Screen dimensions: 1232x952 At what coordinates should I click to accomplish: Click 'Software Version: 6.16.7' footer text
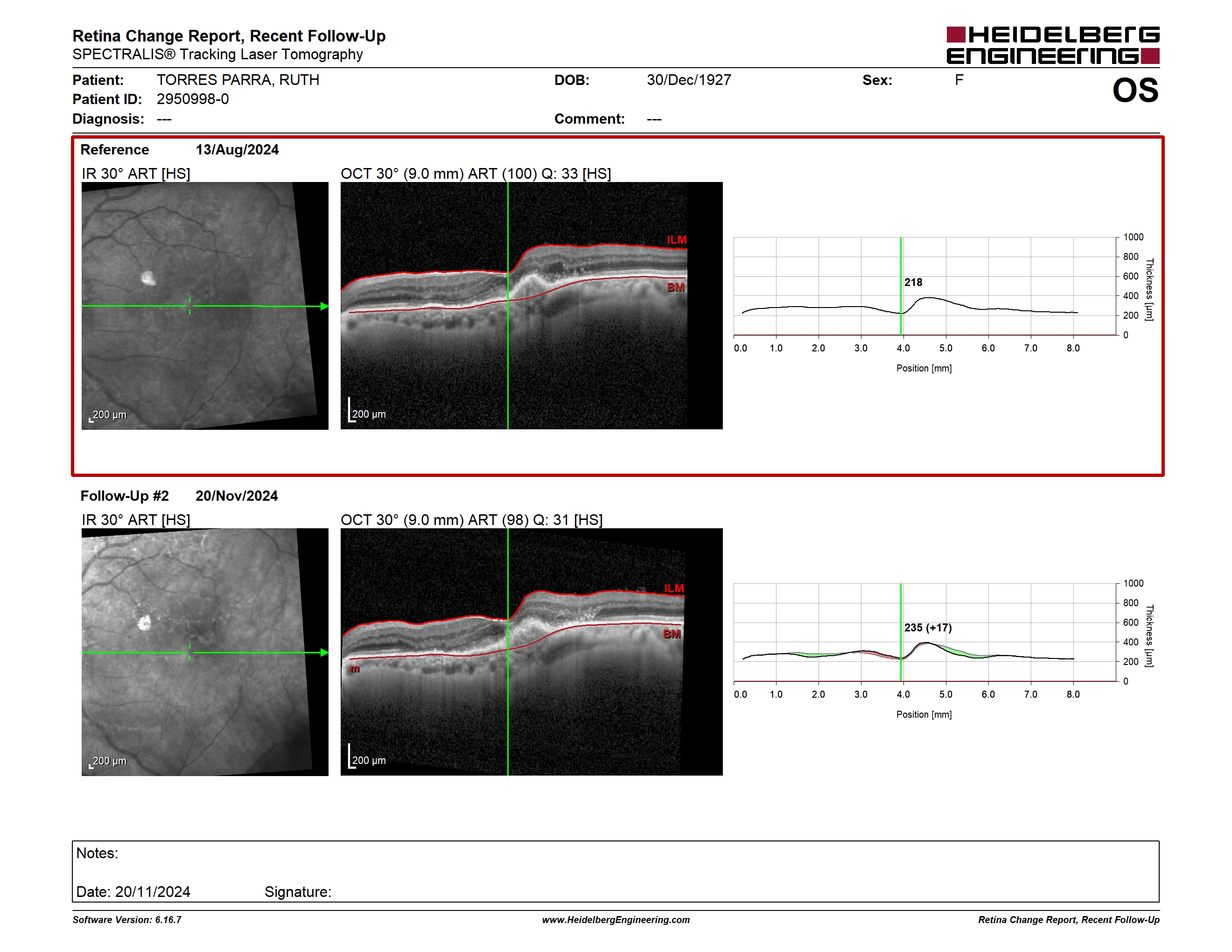click(x=127, y=920)
